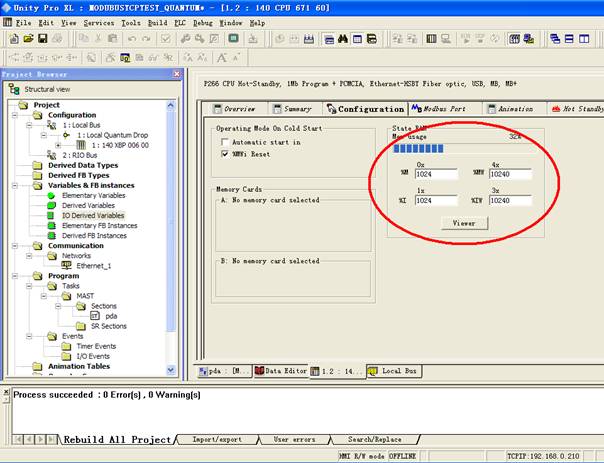Select the 140 XBP 006 00 rack icon
604x463 pixels.
tap(82, 144)
